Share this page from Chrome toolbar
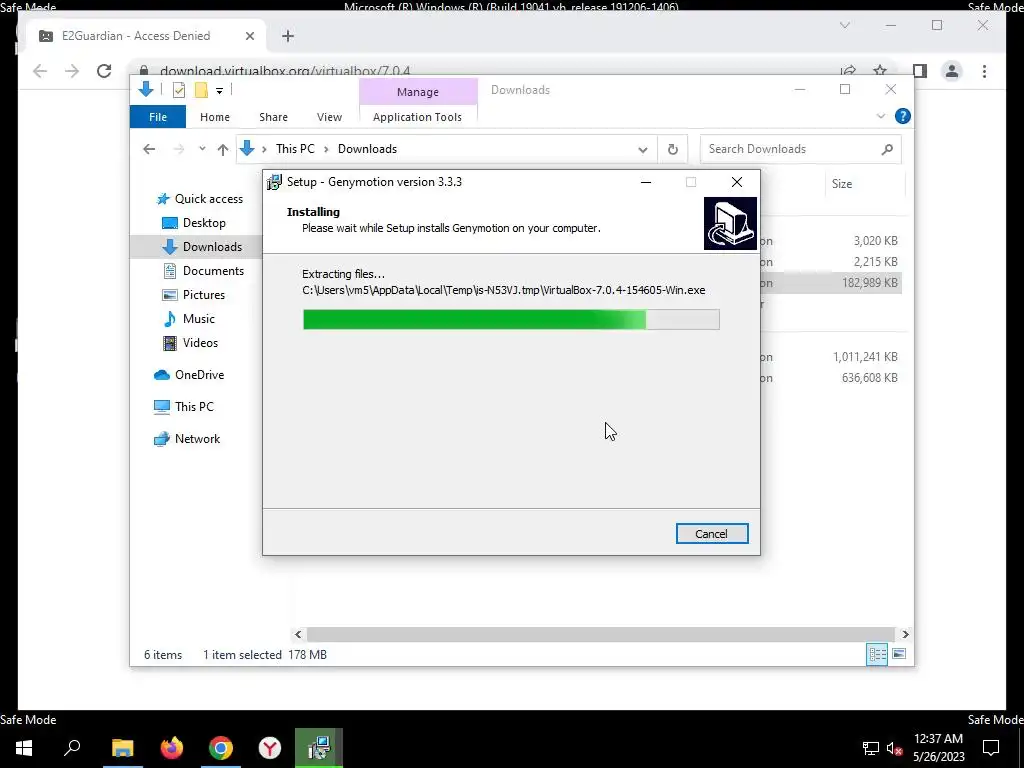This screenshot has width=1024, height=768. pos(848,71)
